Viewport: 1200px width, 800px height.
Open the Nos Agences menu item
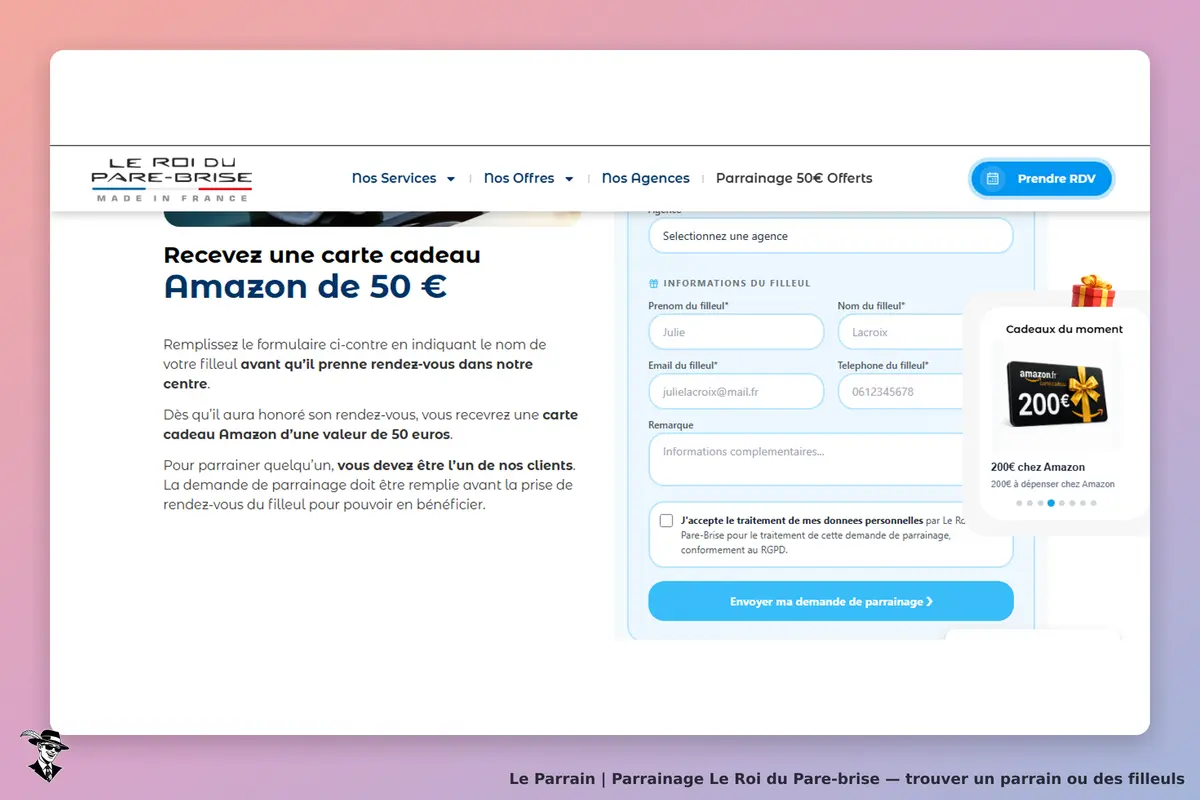[645, 178]
